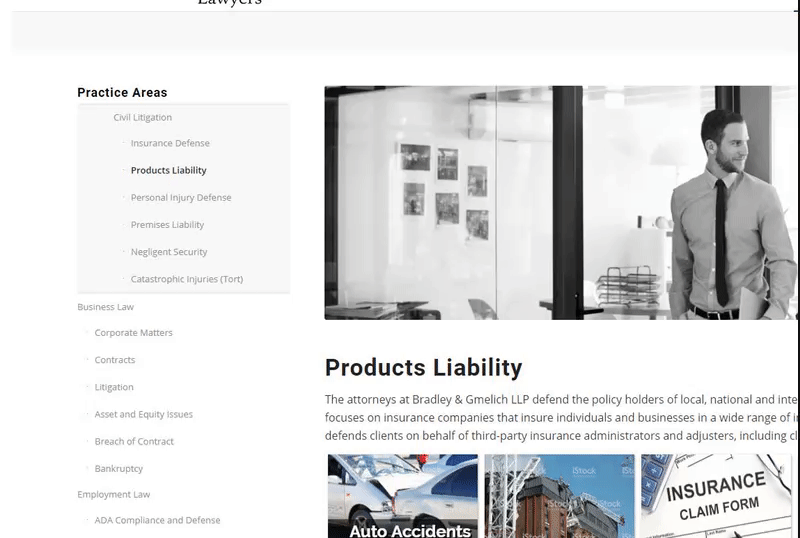Screen dimensions: 800x538
Task: Go to Personal Injury Defense page
Action: [x=181, y=198]
